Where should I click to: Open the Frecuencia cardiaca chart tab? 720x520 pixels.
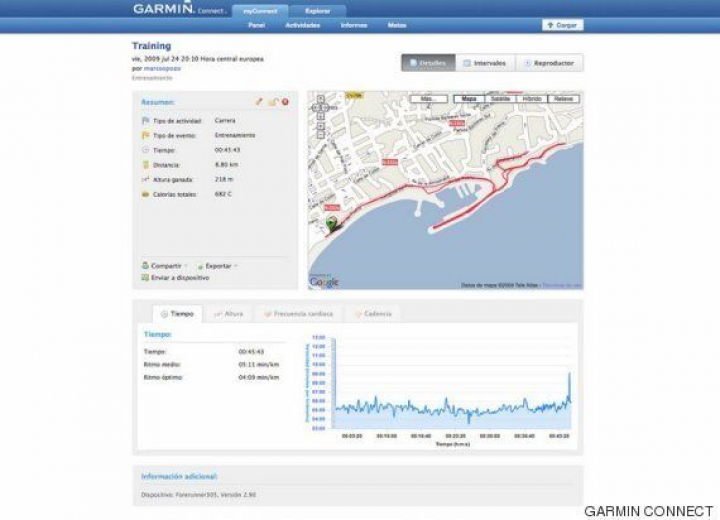(298, 314)
